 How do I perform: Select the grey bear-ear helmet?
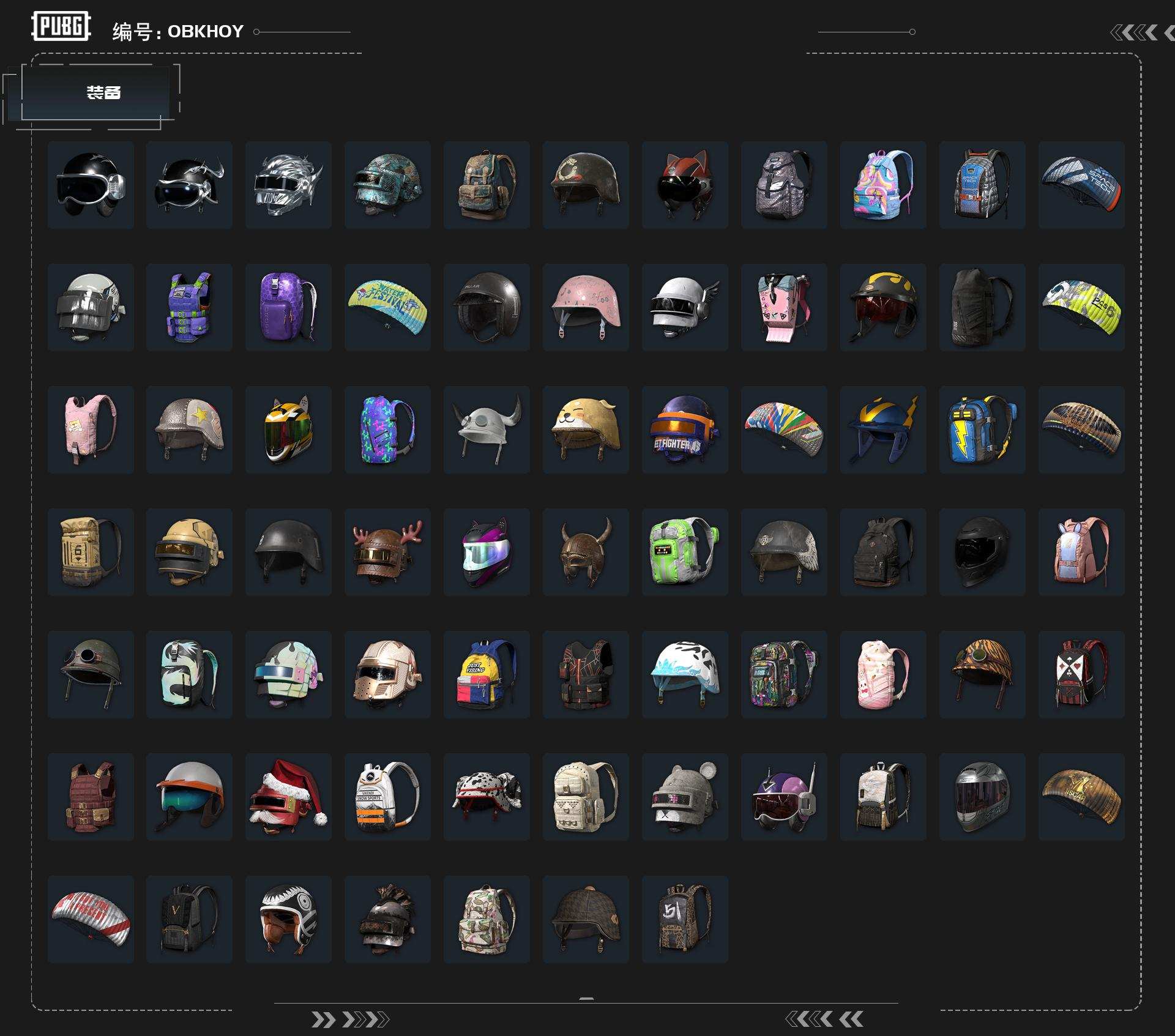685,797
